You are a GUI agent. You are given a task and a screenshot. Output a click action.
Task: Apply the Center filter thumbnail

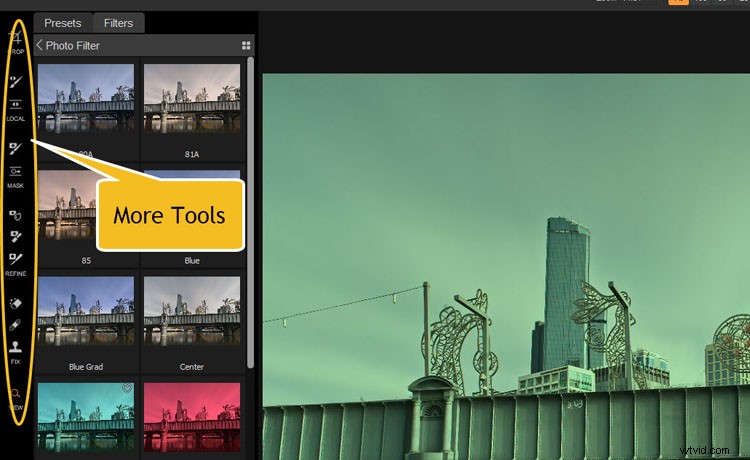click(192, 311)
